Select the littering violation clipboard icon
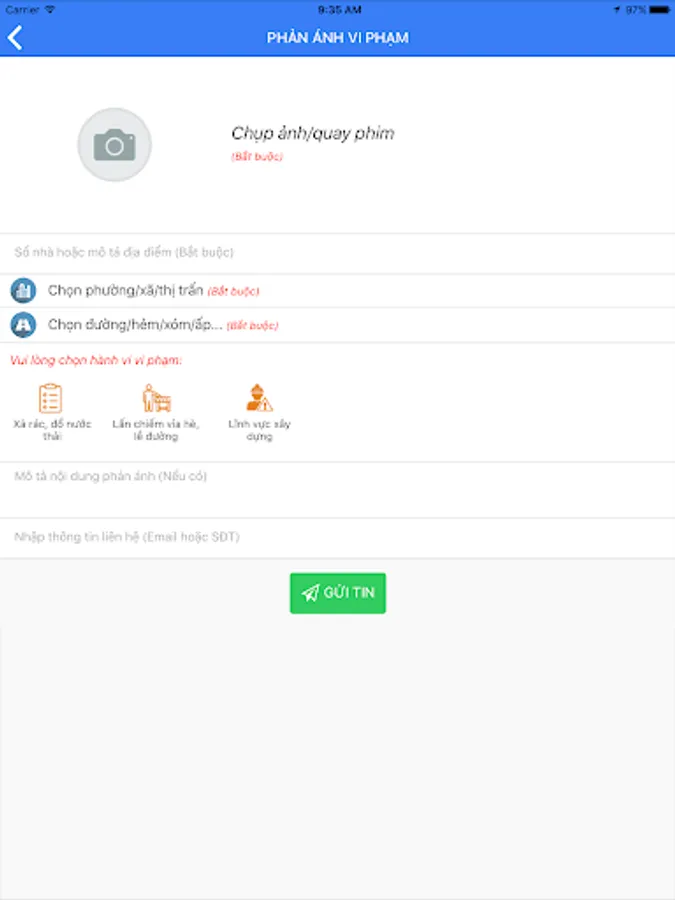 click(51, 398)
